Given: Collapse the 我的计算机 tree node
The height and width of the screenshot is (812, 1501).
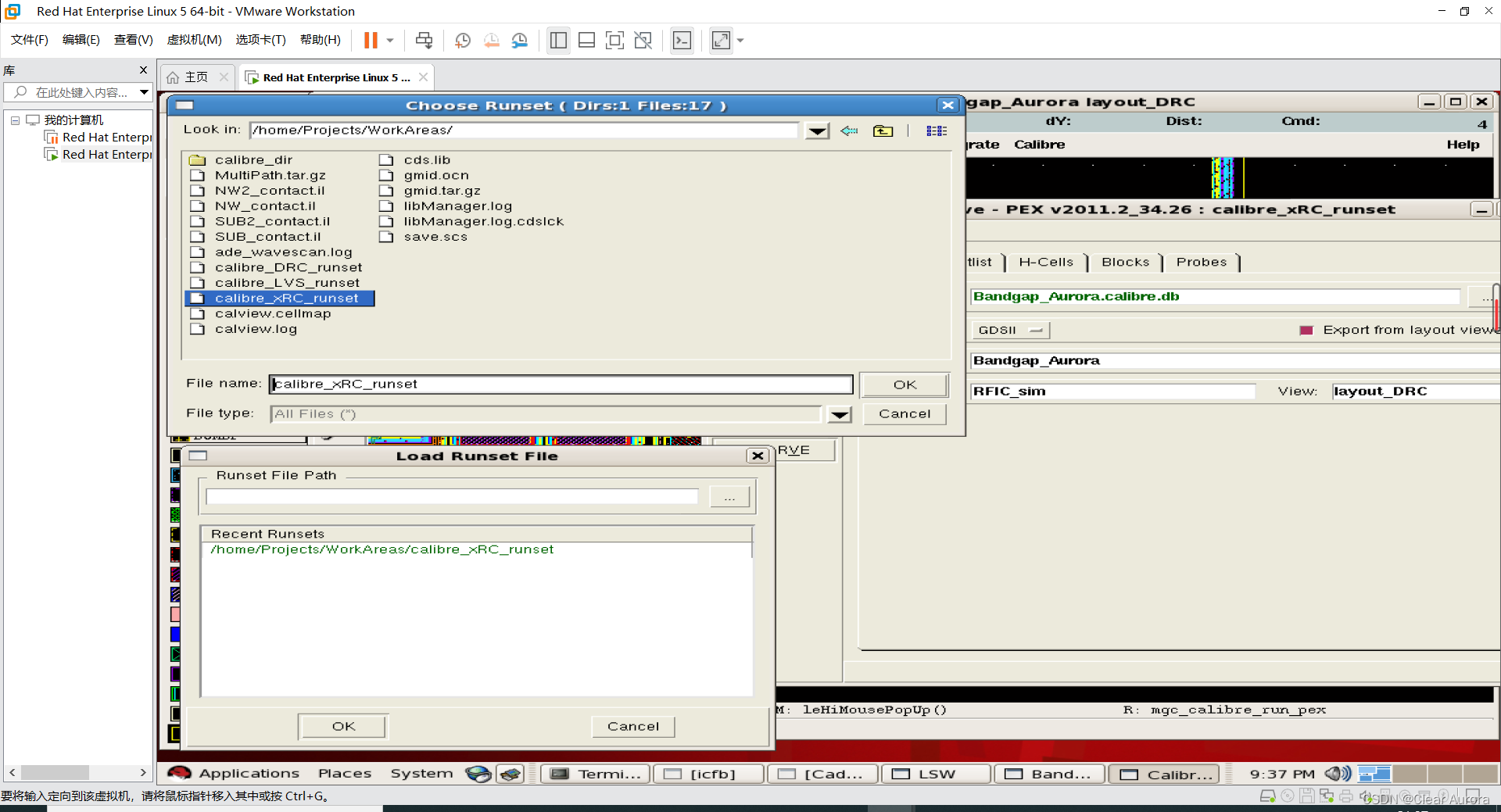Looking at the screenshot, I should click(x=15, y=120).
